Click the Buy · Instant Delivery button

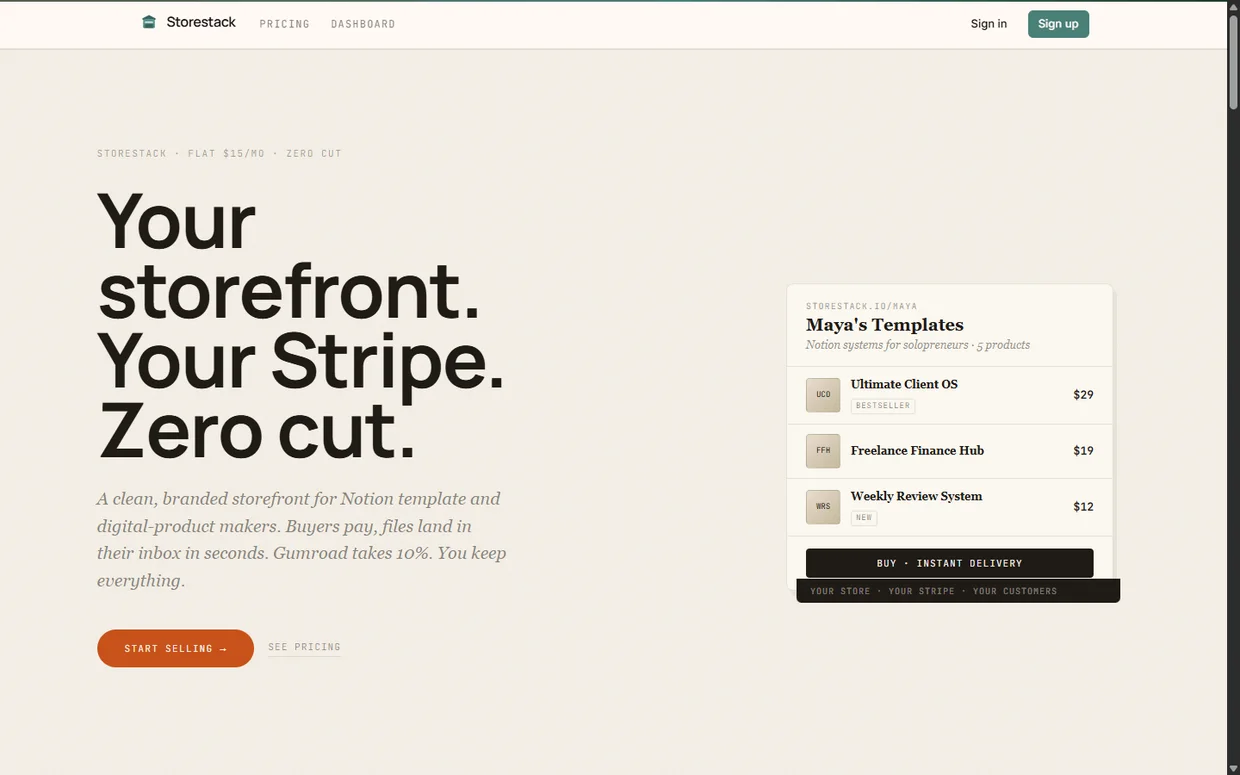click(950, 563)
